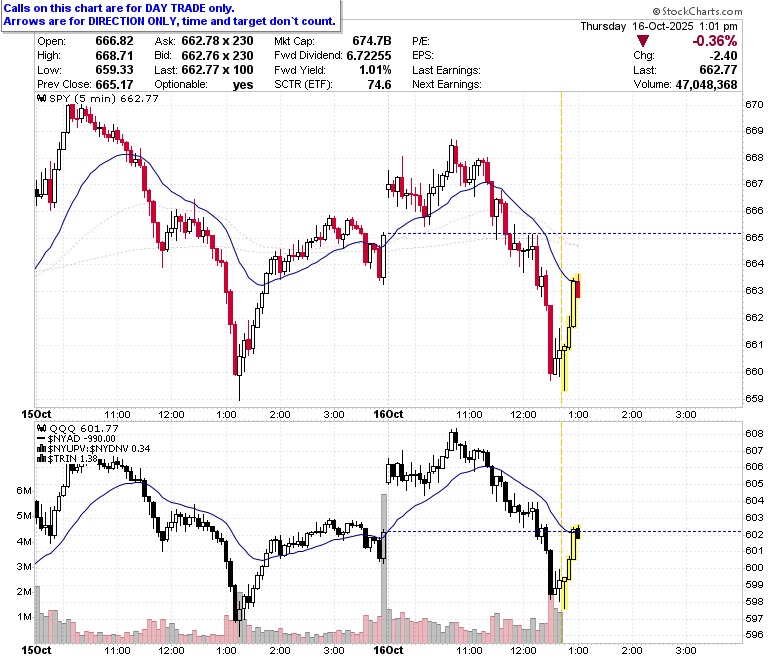Click the 16Oct date label under SPY chart
Viewport: 780px width, 659px height.
388,414
